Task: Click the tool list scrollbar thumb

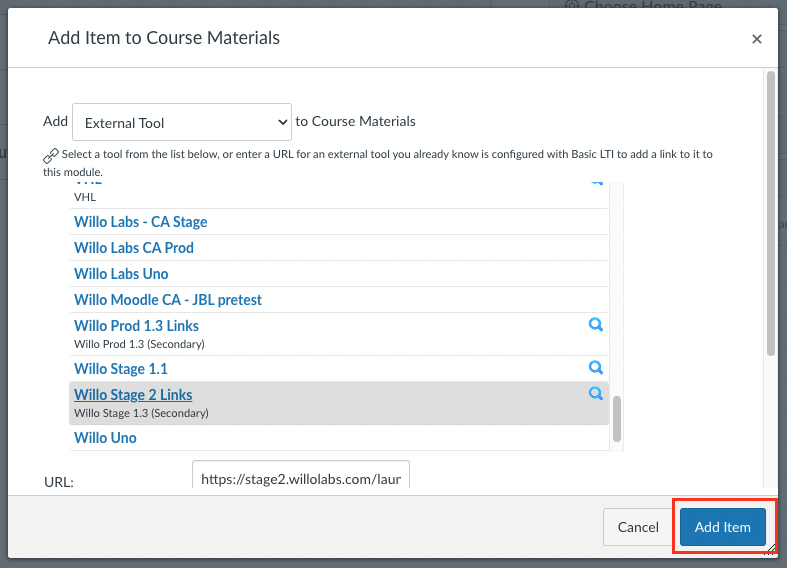Action: (617, 419)
